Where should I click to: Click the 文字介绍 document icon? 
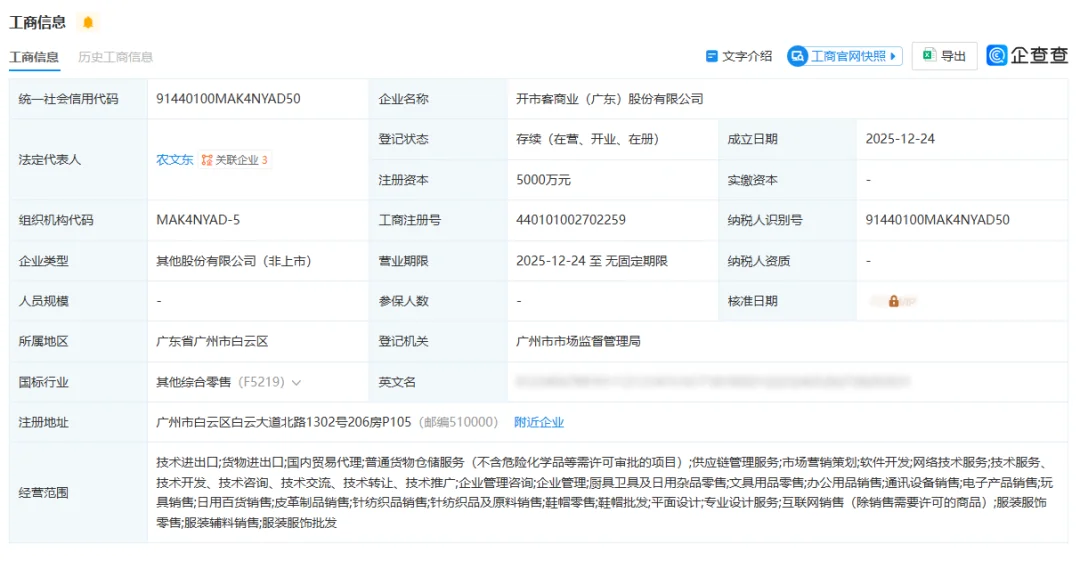(712, 57)
